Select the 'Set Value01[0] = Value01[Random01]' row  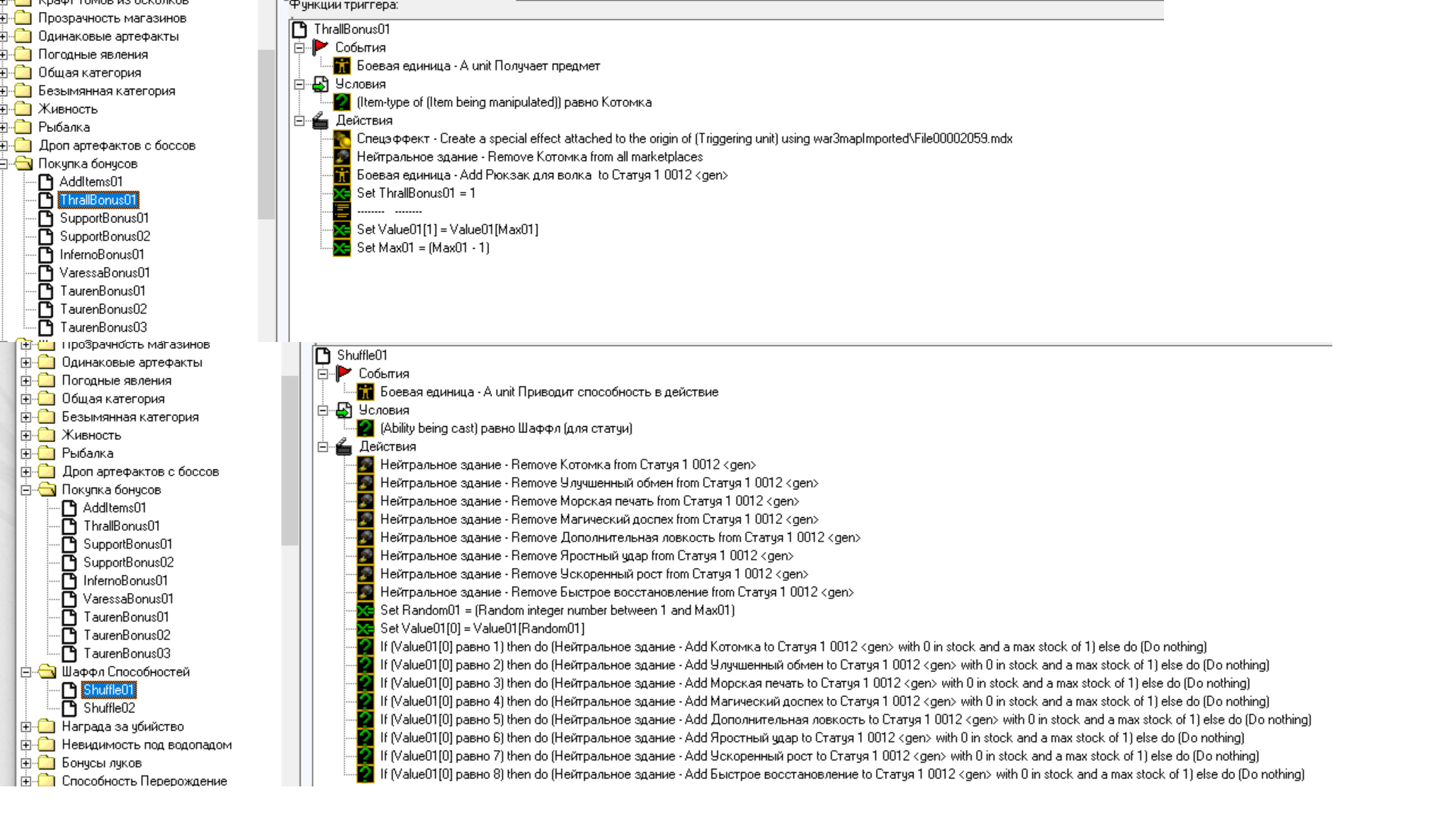(482, 629)
